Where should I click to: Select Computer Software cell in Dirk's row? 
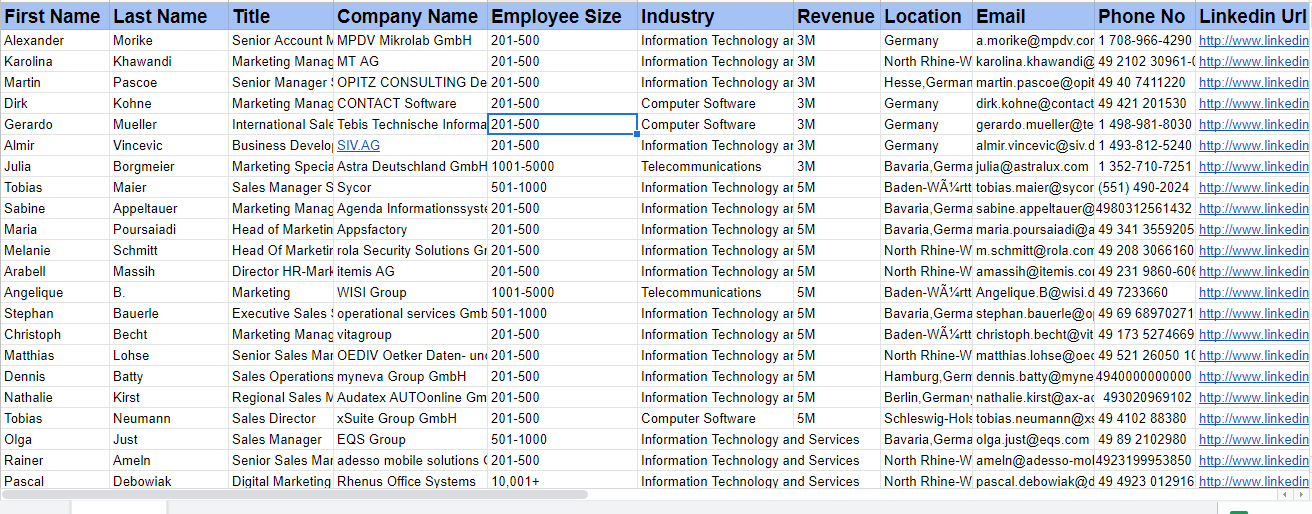click(717, 103)
